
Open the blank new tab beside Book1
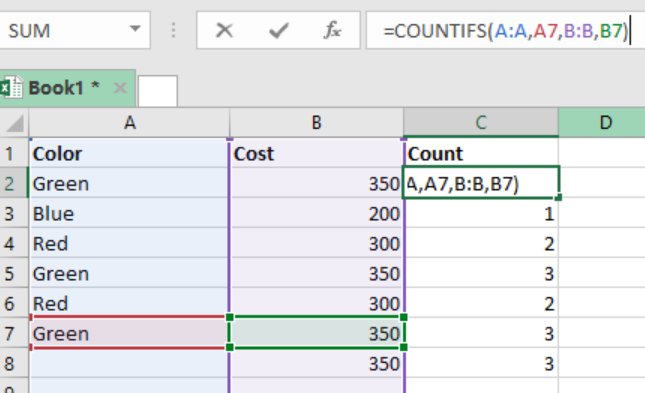pos(158,91)
